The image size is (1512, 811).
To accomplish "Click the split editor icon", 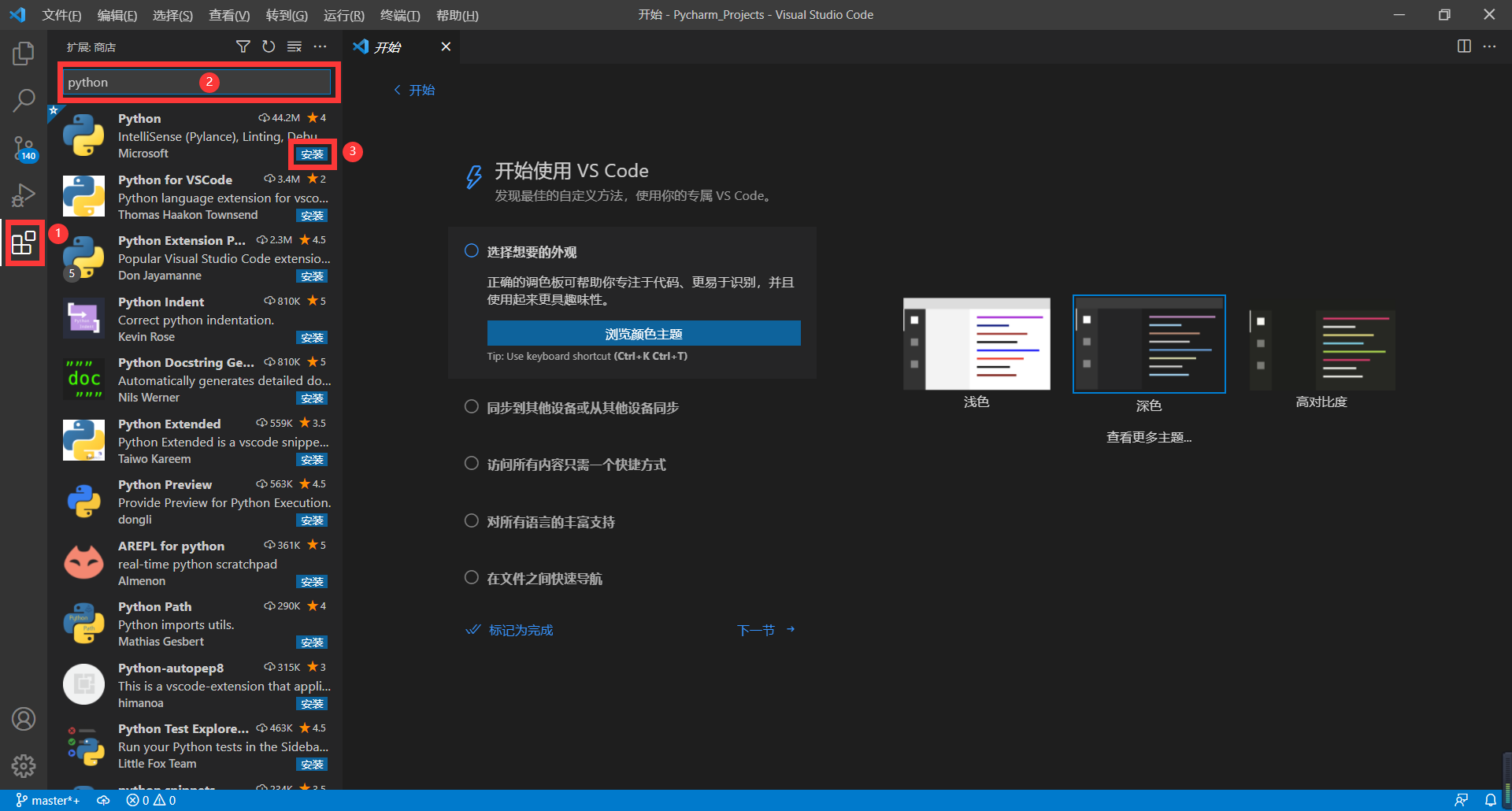I will (1464, 46).
